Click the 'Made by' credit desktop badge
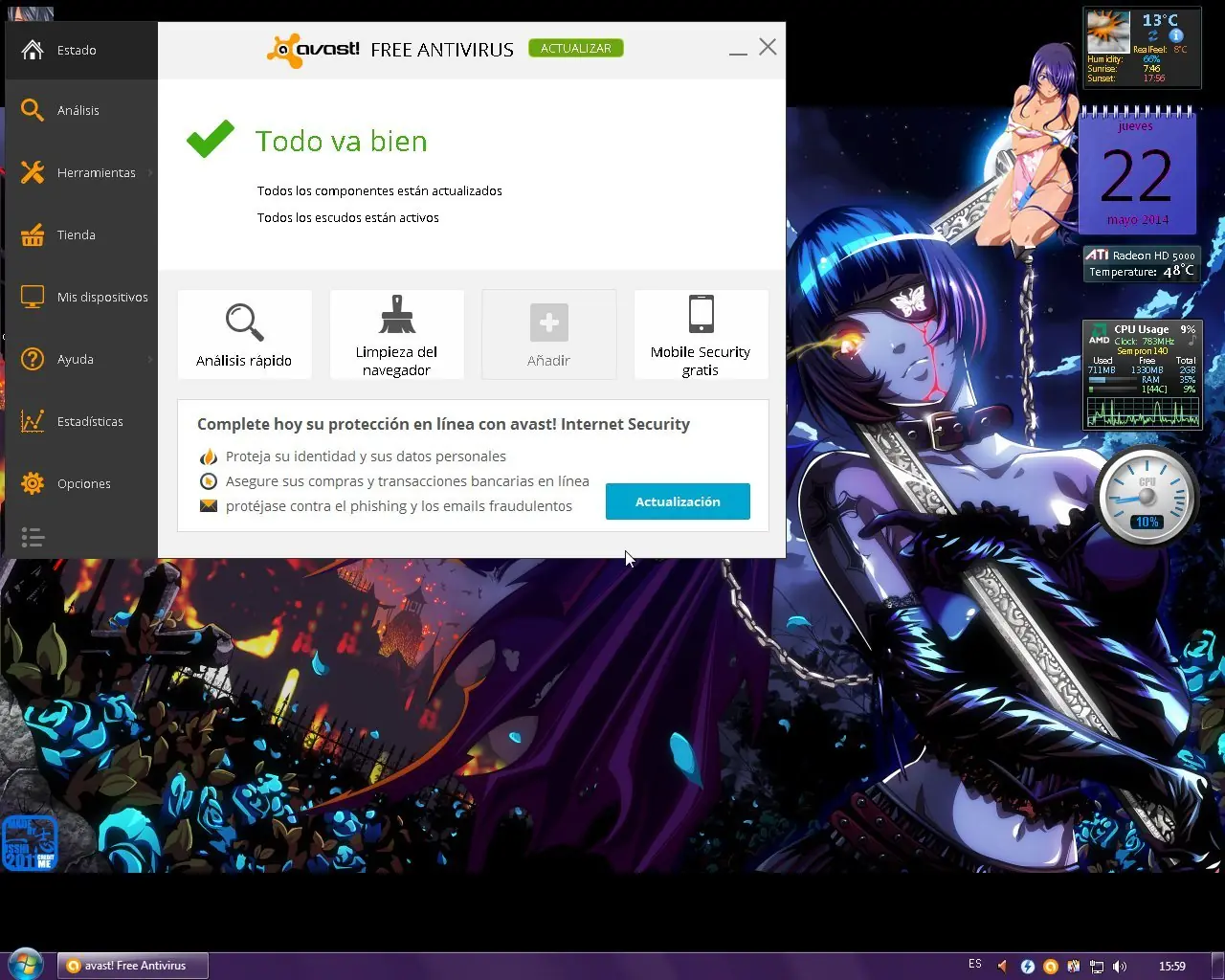Screen dimensions: 1225x980 pos(30,843)
